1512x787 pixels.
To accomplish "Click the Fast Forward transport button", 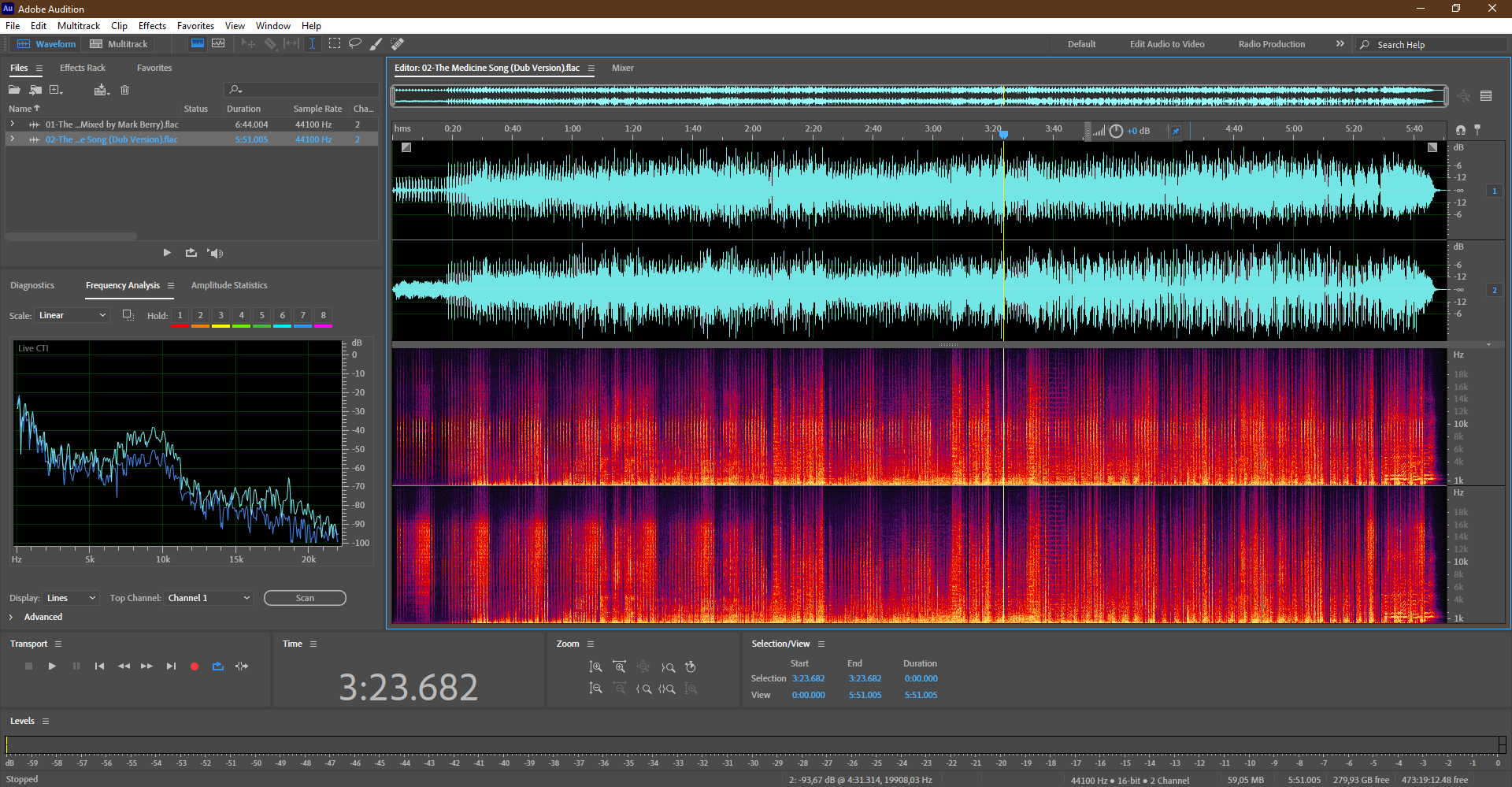I will [146, 666].
